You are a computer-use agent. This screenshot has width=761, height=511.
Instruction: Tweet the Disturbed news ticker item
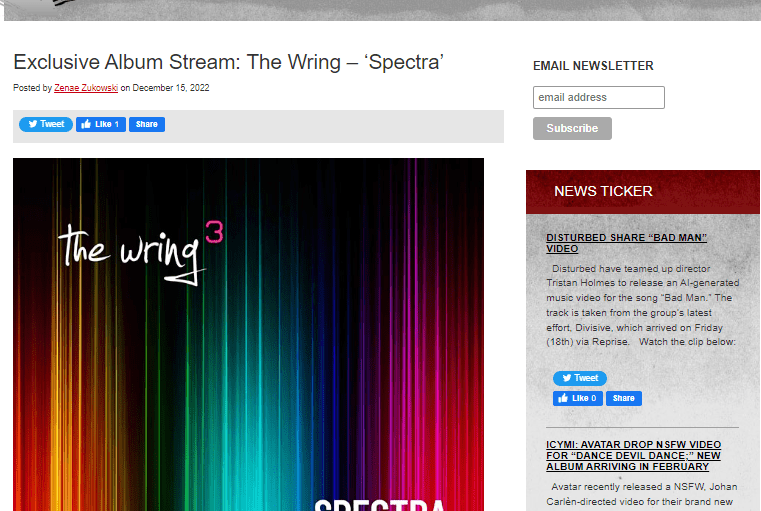coord(580,378)
